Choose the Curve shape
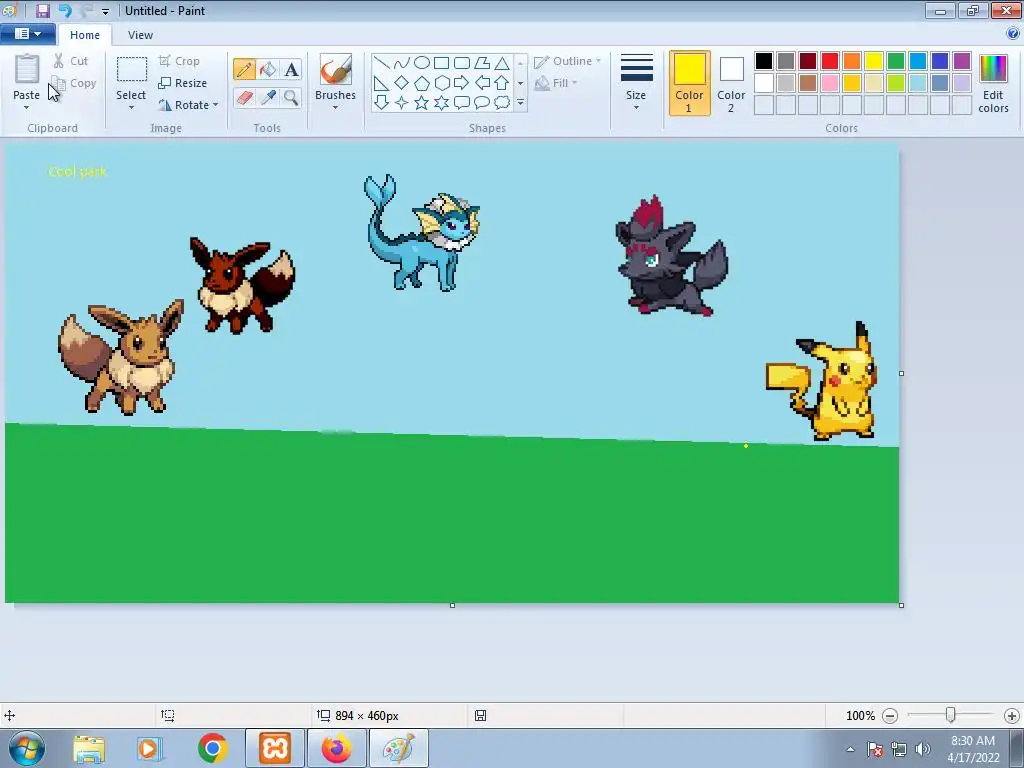Image resolution: width=1024 pixels, height=768 pixels. 402,63
